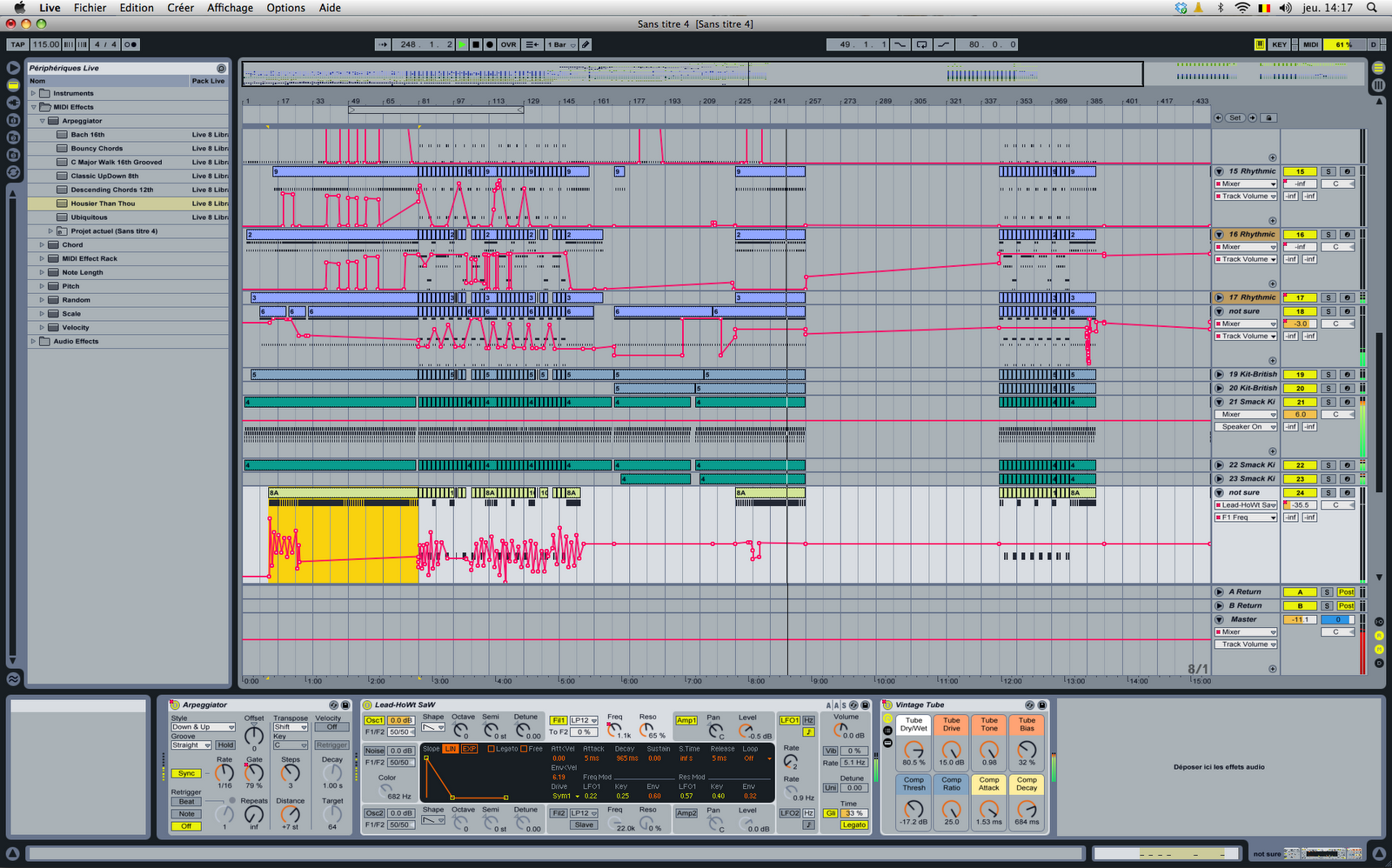This screenshot has width=1392, height=868.
Task: Toggle the Punch-In switch
Action: [900, 44]
